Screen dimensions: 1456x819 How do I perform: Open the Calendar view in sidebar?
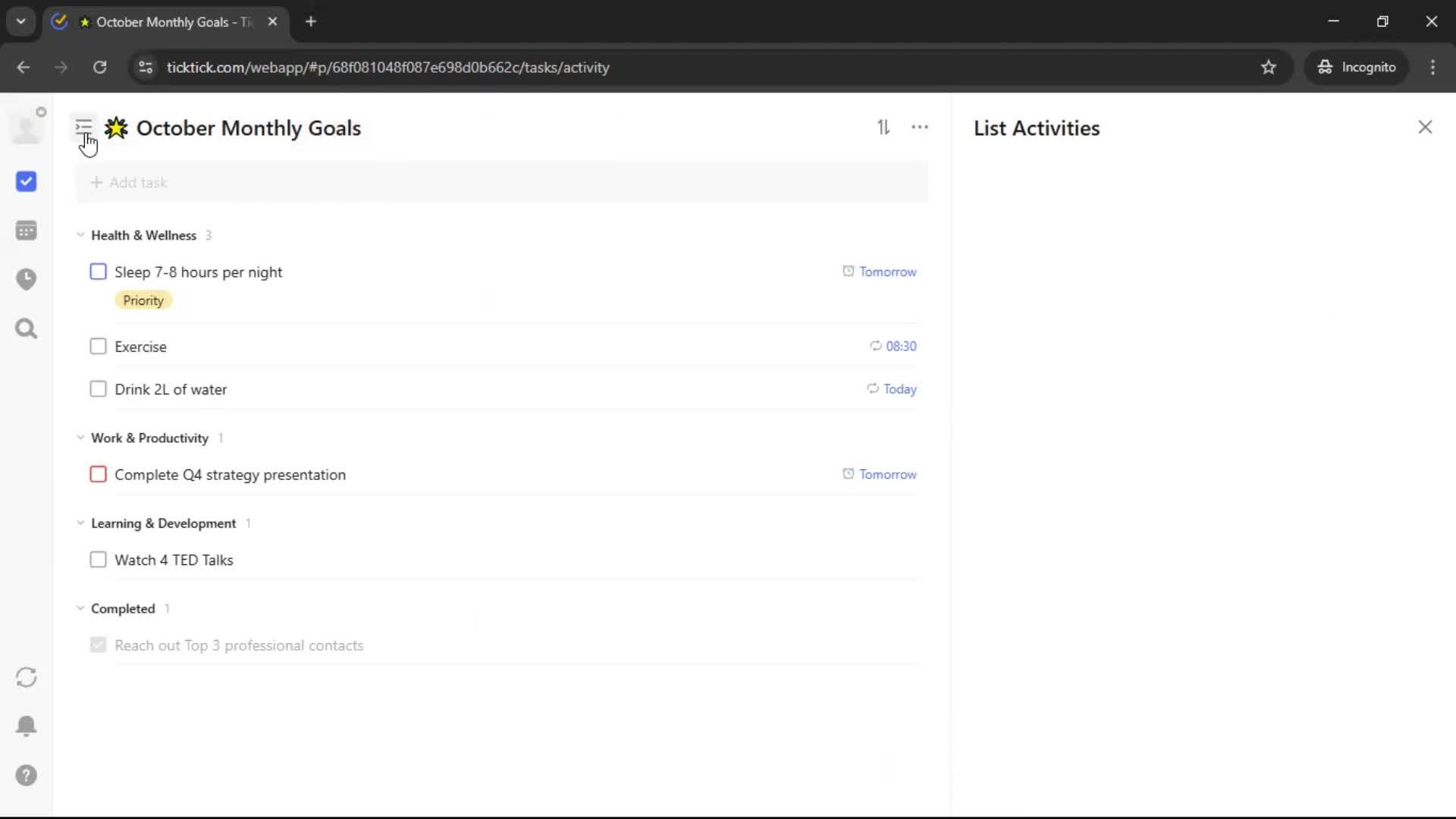(x=27, y=231)
